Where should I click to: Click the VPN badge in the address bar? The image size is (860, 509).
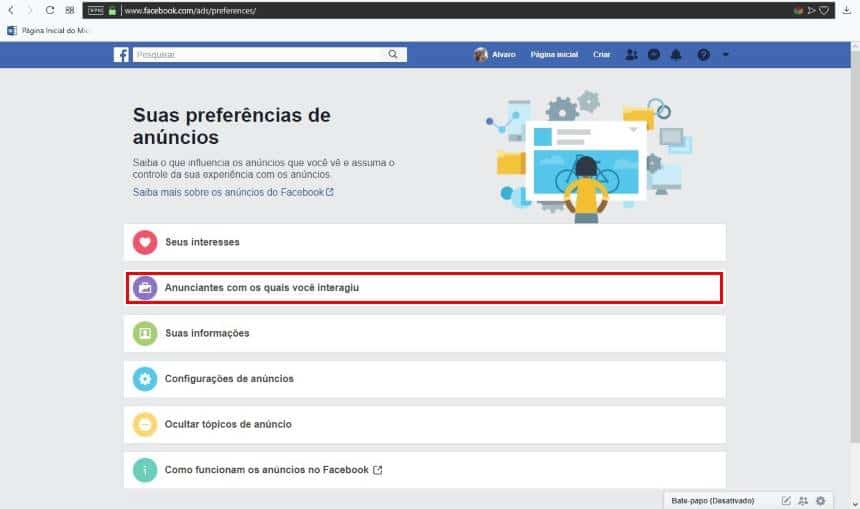96,10
